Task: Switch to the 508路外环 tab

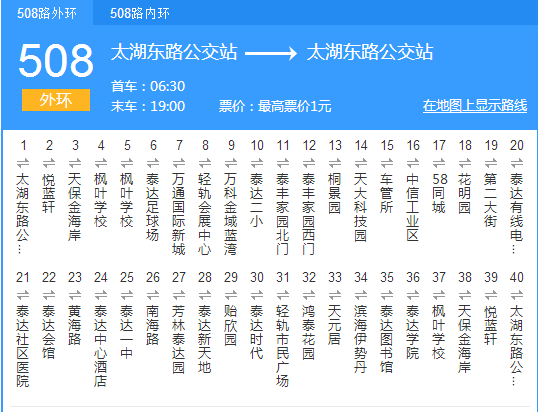Action: (x=47, y=13)
